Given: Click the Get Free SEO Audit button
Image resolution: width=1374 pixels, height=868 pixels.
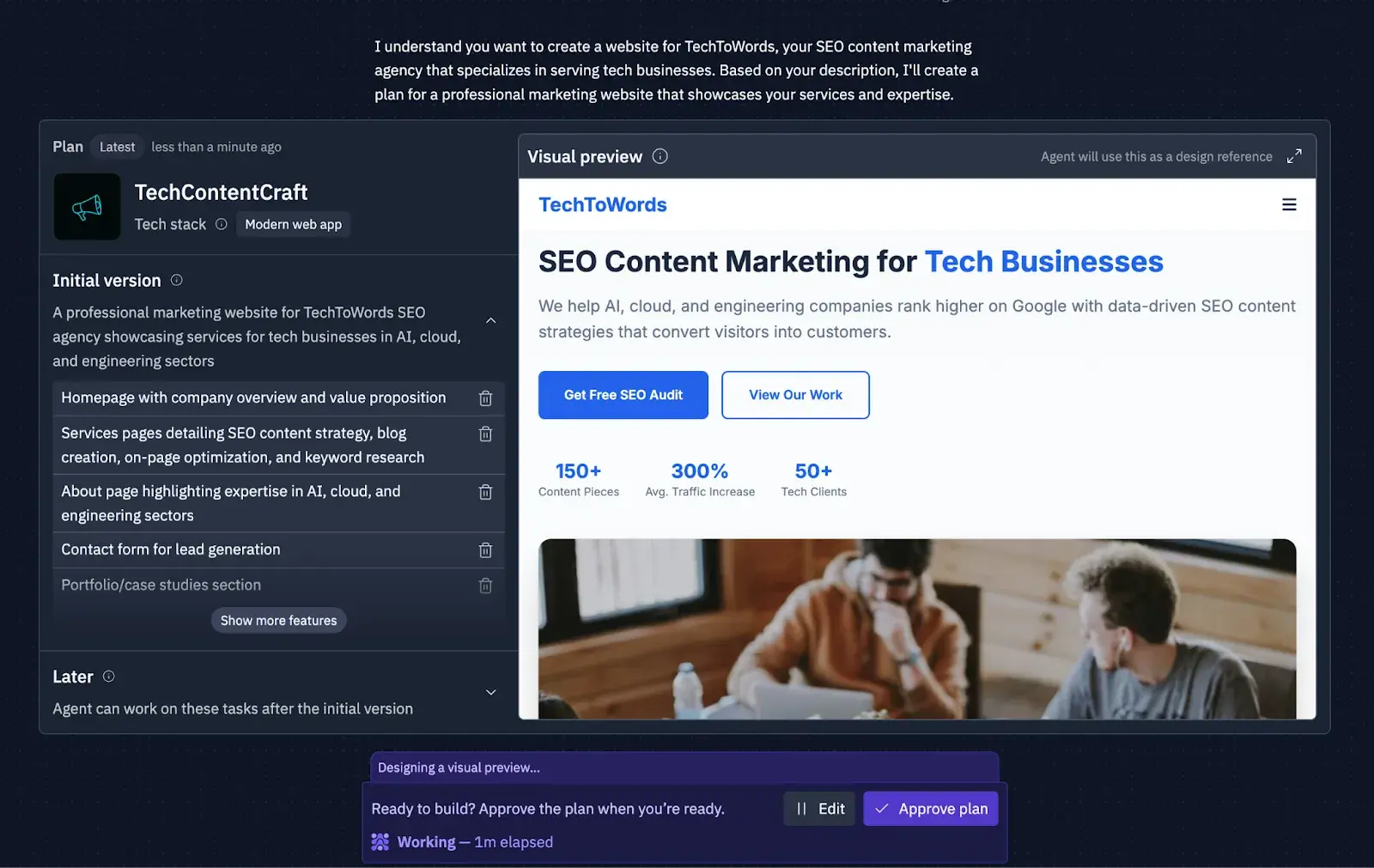Looking at the screenshot, I should coord(623,395).
